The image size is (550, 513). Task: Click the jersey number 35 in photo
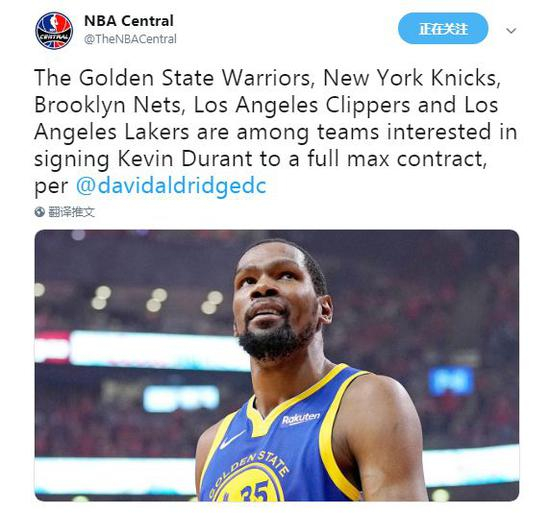click(255, 491)
